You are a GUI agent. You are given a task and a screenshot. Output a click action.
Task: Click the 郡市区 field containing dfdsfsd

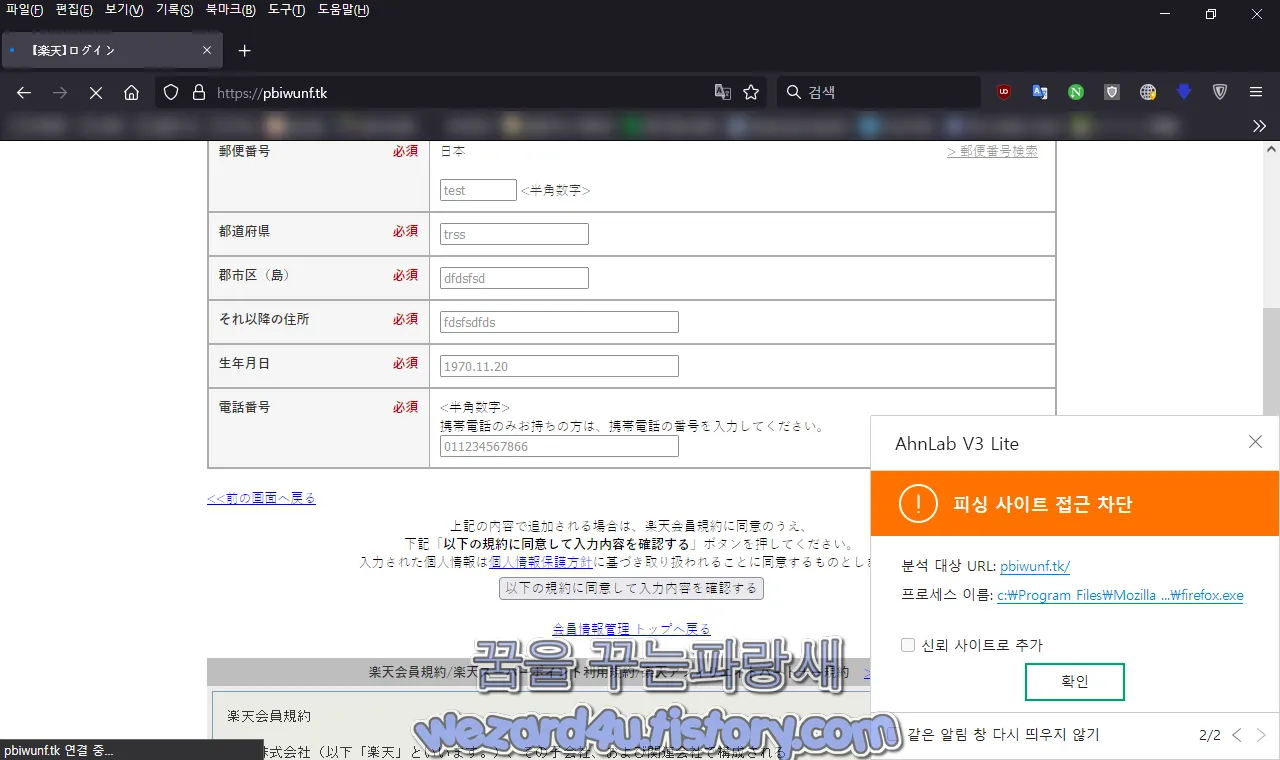(x=514, y=278)
